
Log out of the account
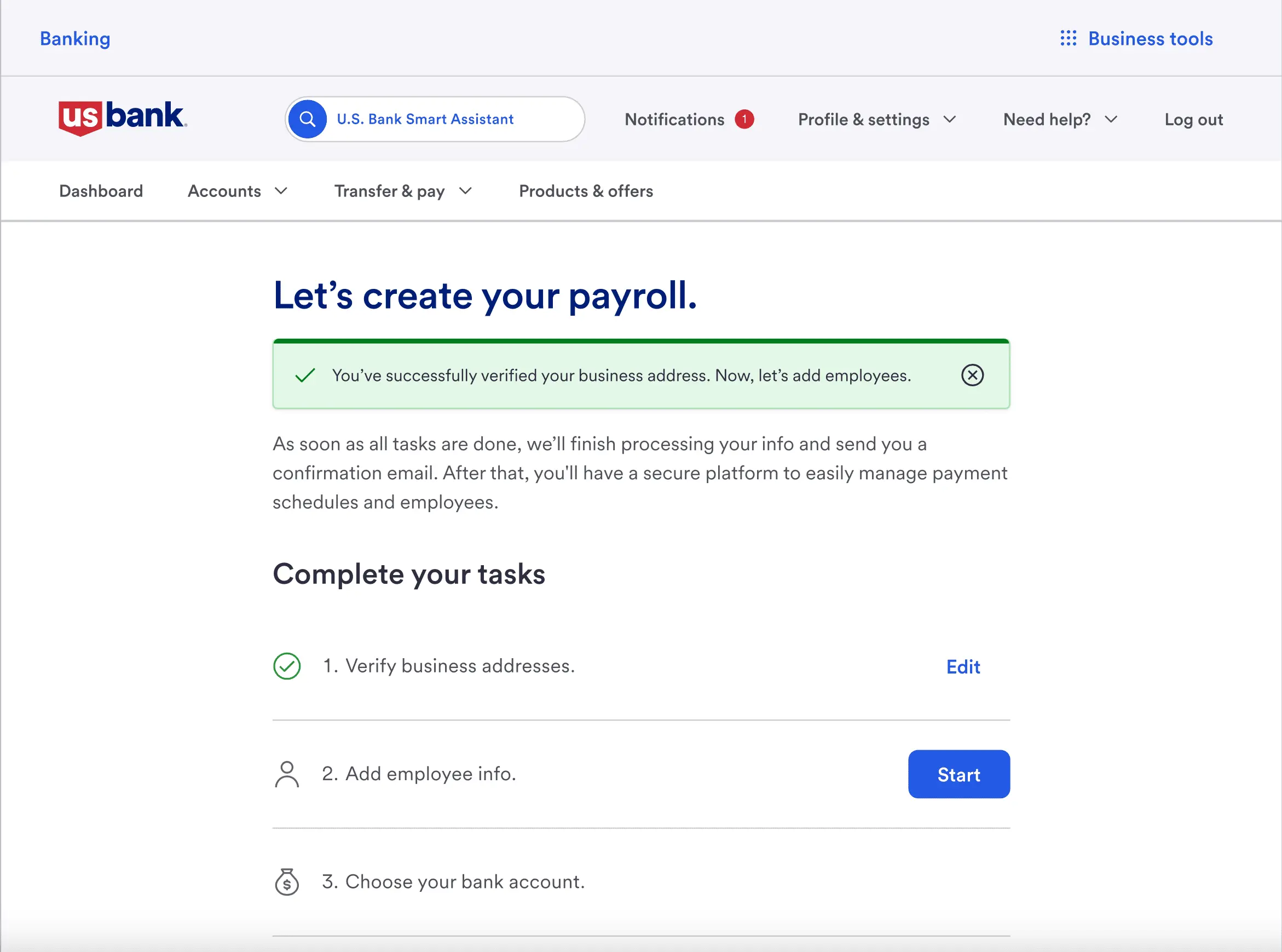tap(1193, 119)
